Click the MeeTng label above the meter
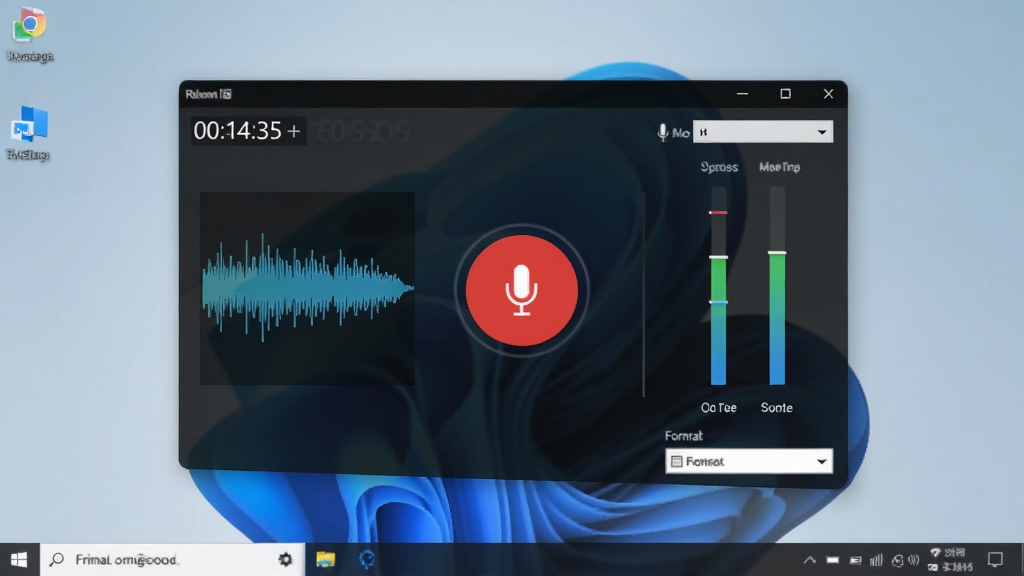Screen dimensions: 1024x576 click(779, 167)
